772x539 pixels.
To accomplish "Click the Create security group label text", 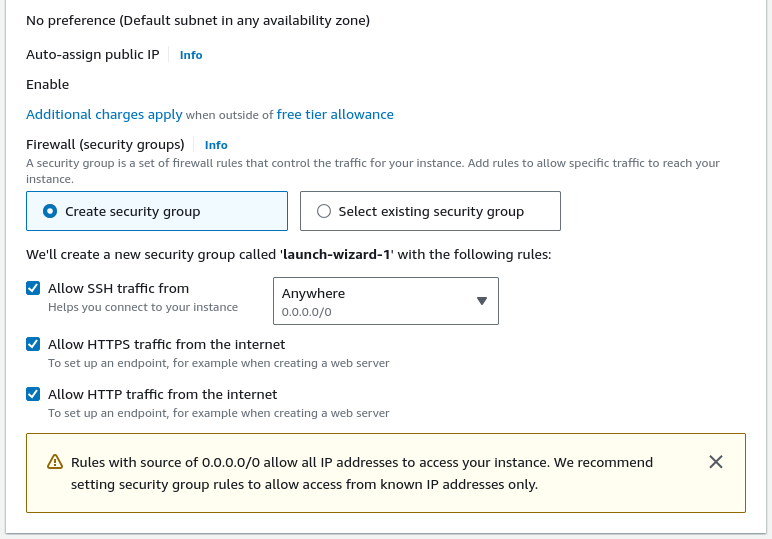I will pyautogui.click(x=132, y=211).
